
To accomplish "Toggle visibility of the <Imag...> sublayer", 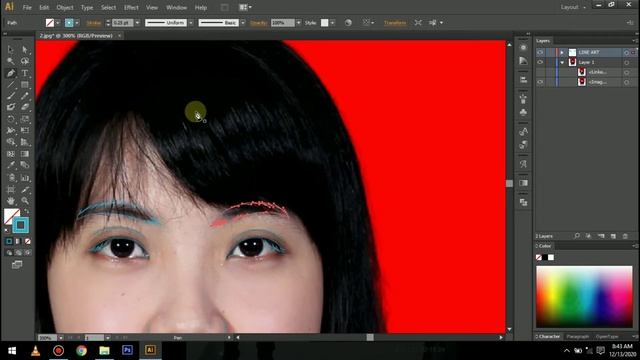I will click(x=540, y=82).
